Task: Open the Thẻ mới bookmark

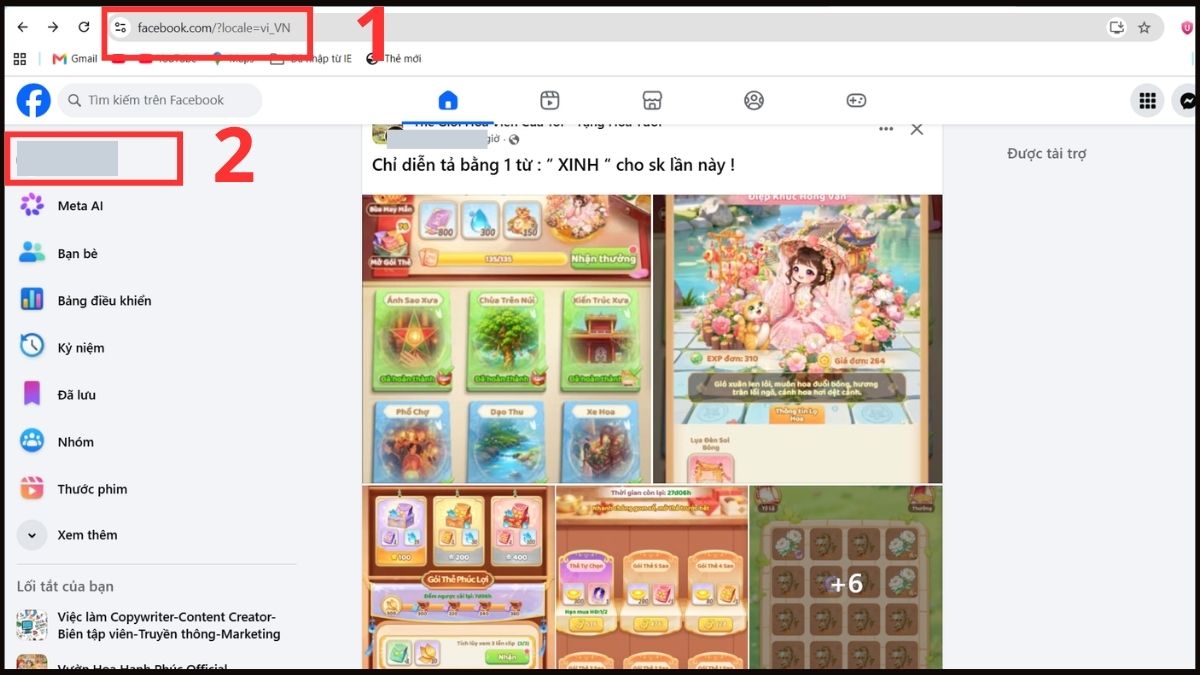Action: coord(394,59)
